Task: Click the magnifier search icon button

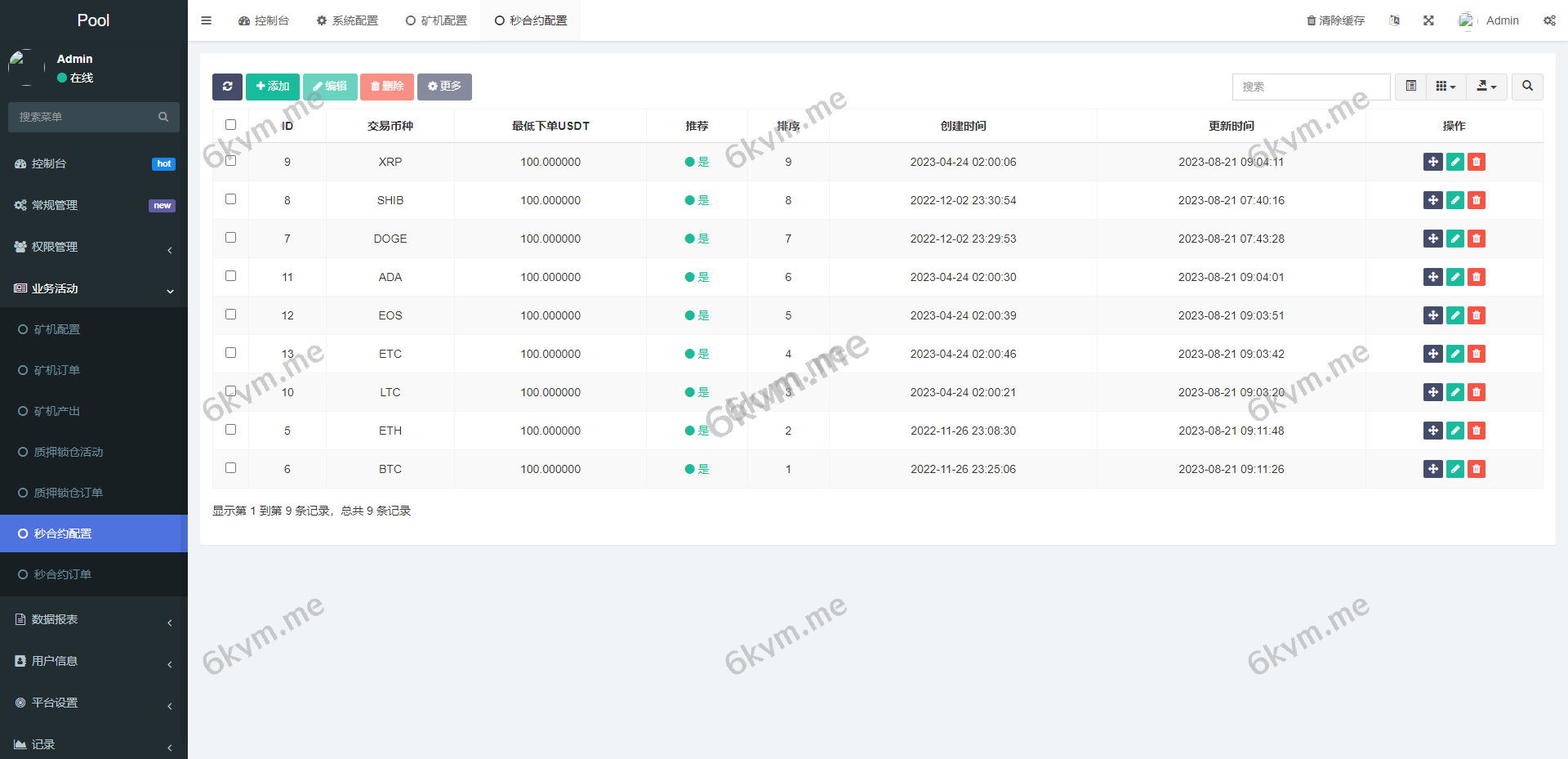Action: pyautogui.click(x=1527, y=87)
